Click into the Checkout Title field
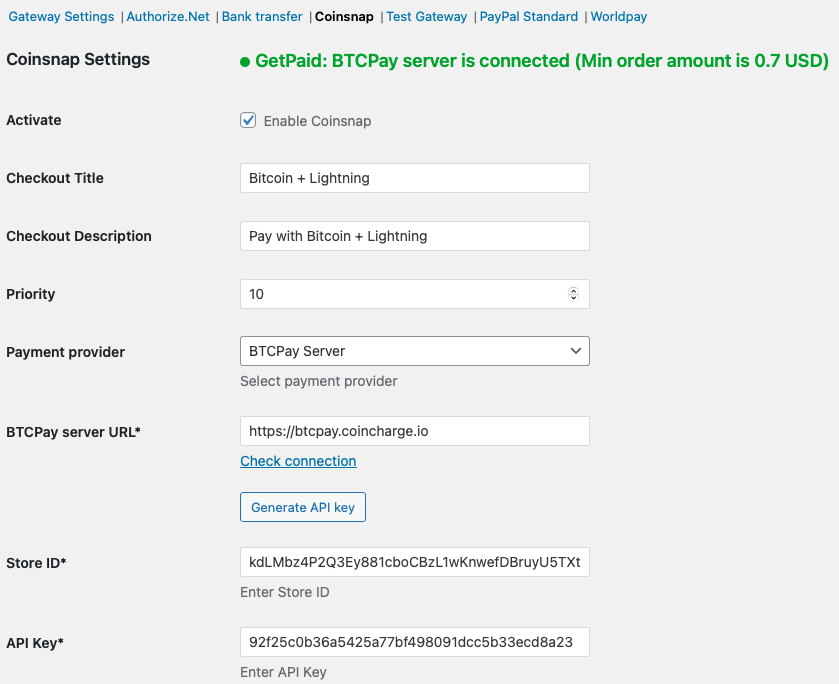 tap(414, 178)
